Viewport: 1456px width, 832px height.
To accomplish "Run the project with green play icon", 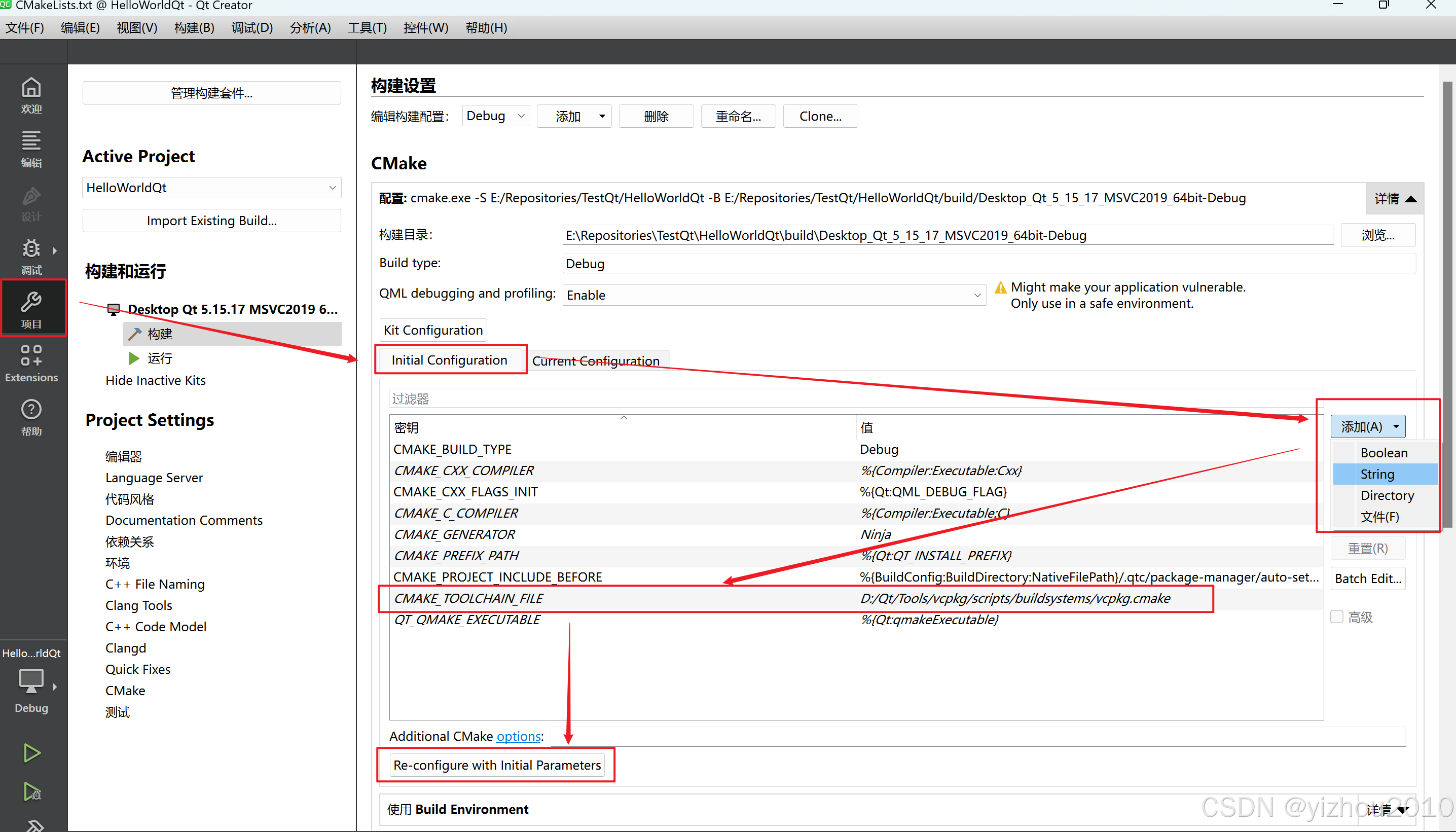I will 31,753.
